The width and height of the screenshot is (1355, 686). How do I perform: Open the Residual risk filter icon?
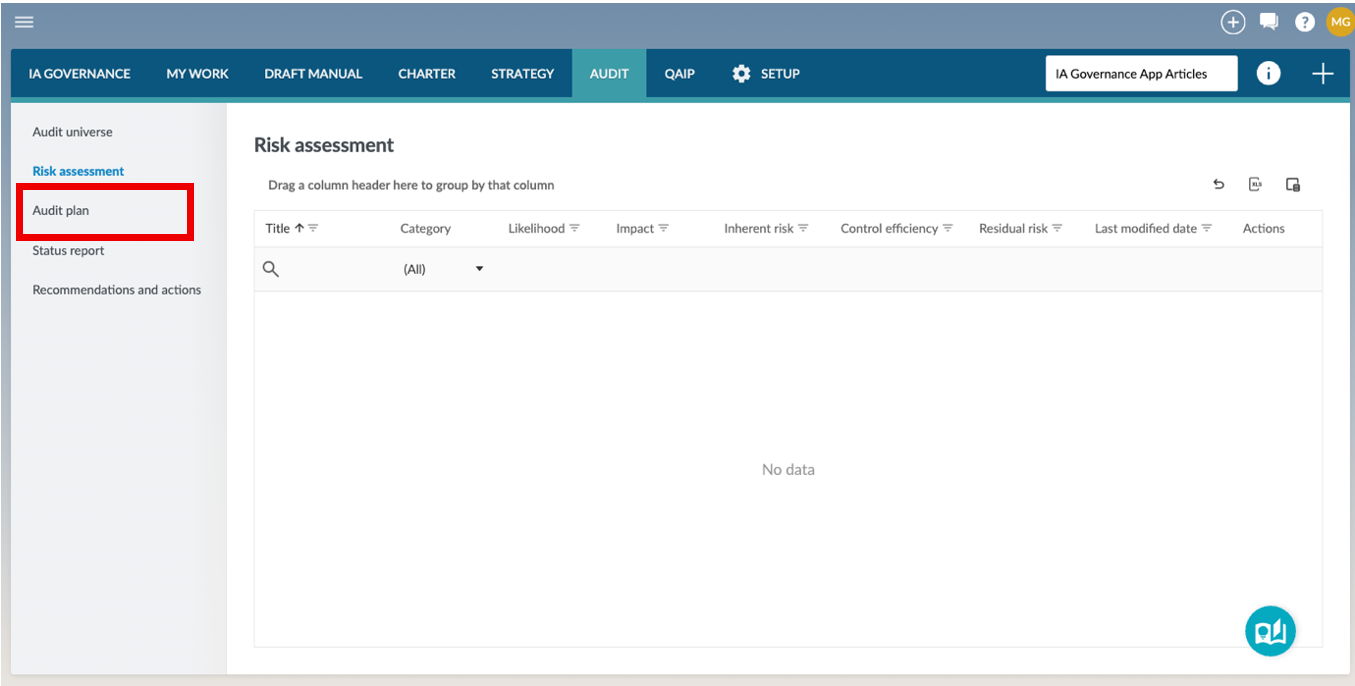(x=1057, y=228)
